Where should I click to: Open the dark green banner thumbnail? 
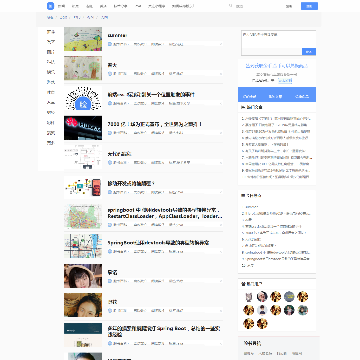(83, 335)
